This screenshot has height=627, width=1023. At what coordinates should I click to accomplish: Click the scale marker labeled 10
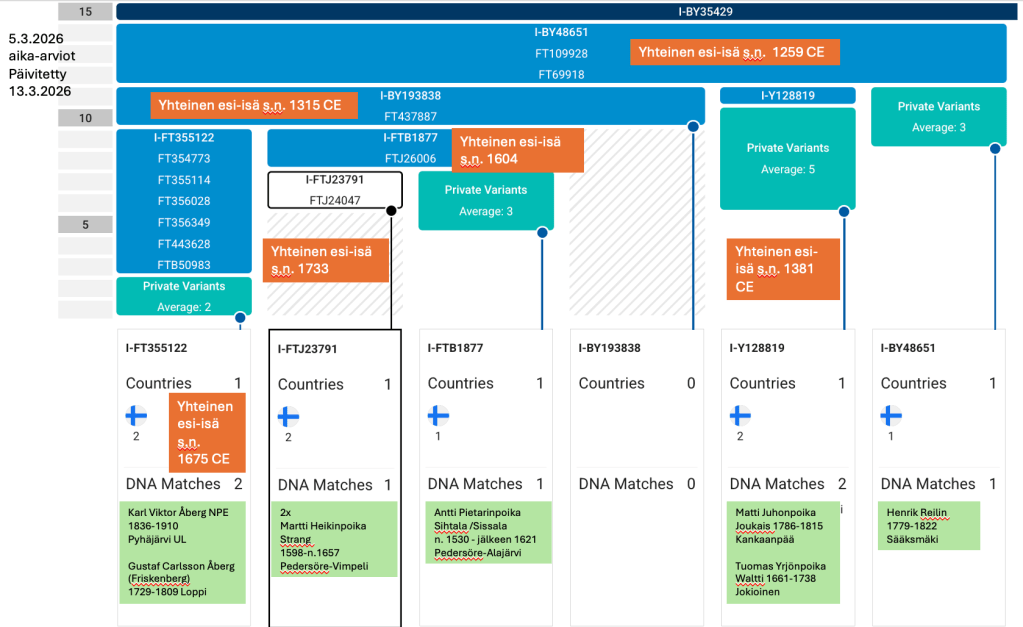pos(85,118)
